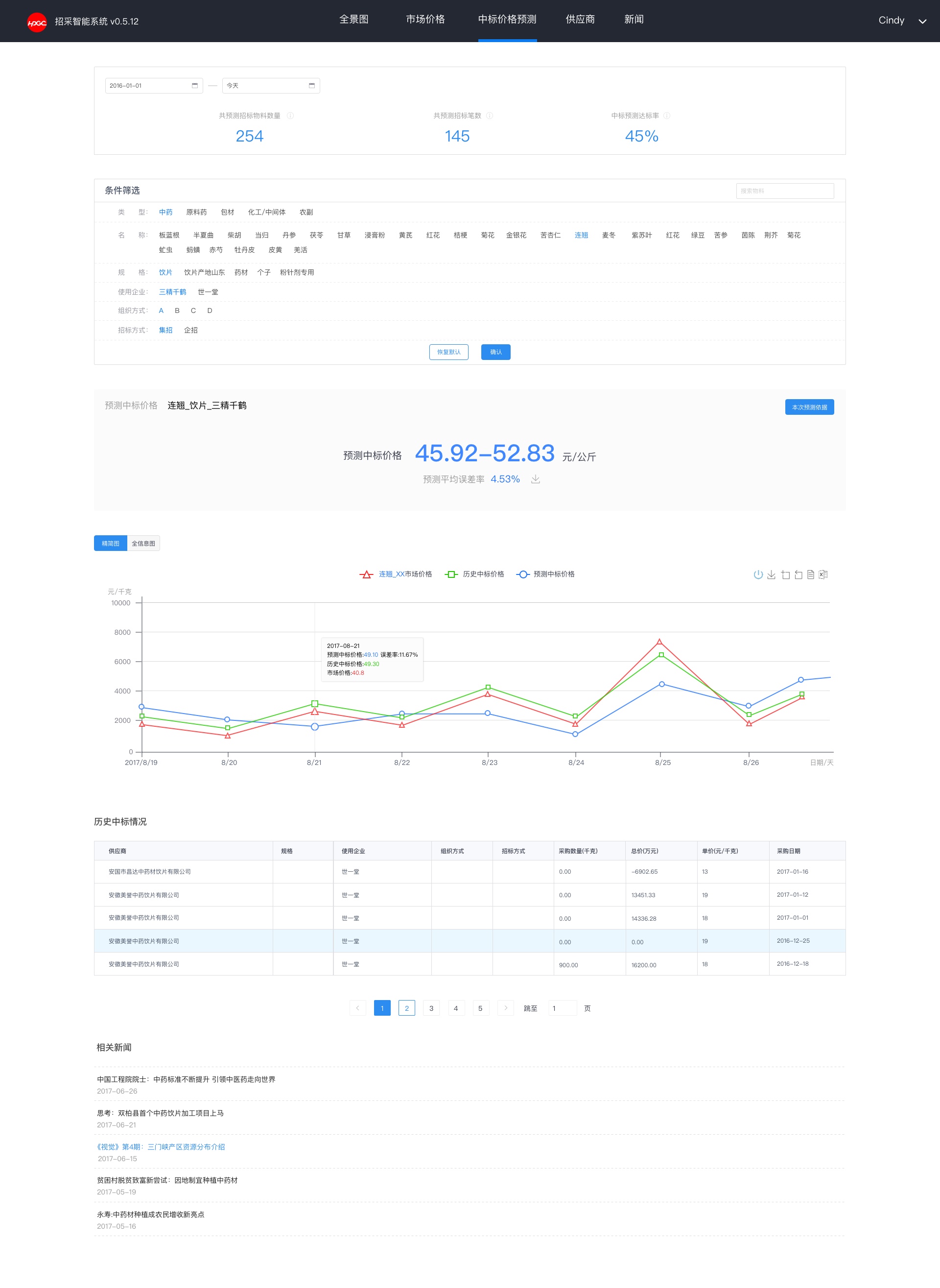Click green history price point at 8/23
Viewport: 940px width, 1288px height.
point(488,688)
